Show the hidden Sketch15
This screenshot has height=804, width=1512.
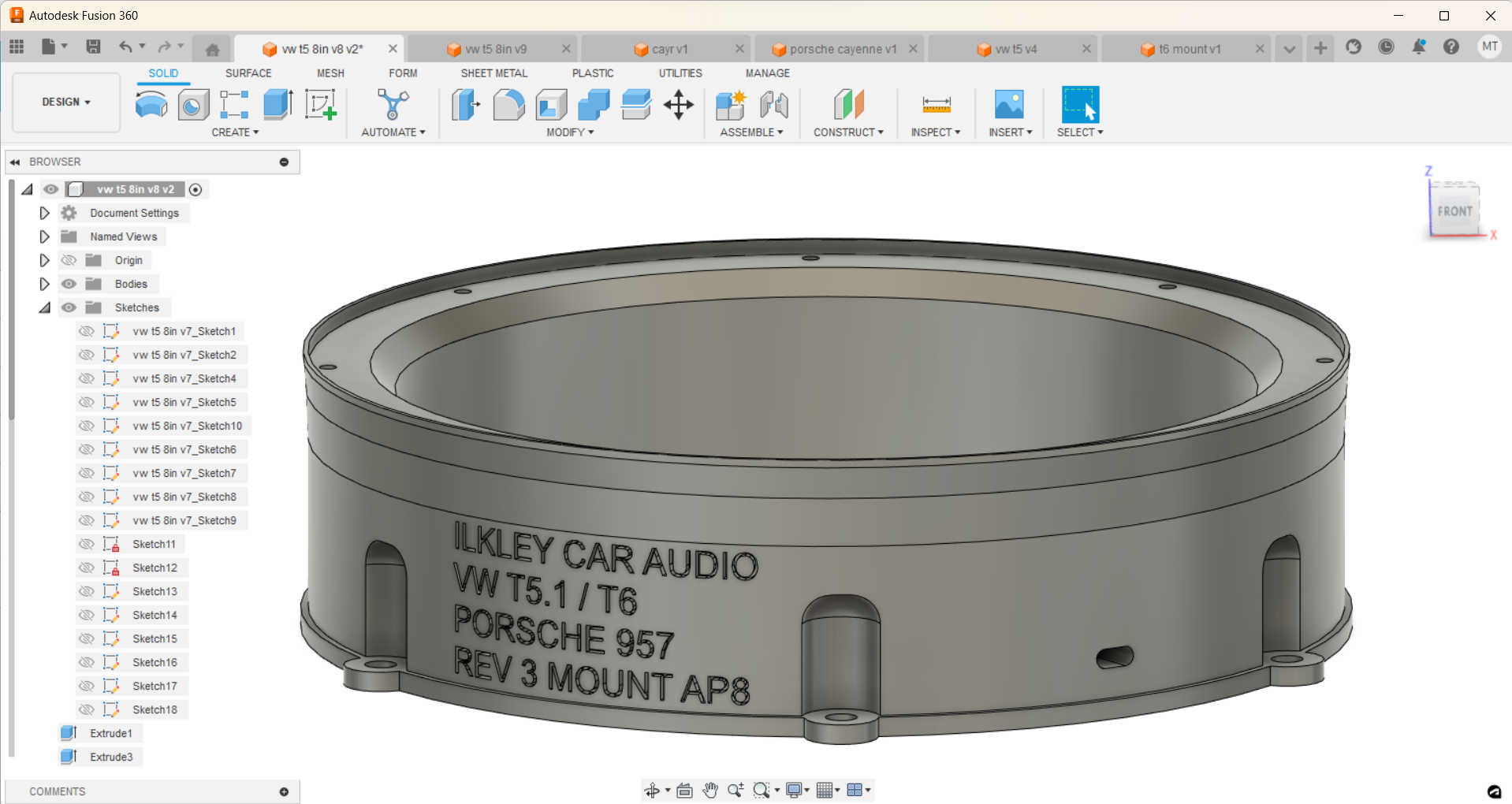[87, 638]
